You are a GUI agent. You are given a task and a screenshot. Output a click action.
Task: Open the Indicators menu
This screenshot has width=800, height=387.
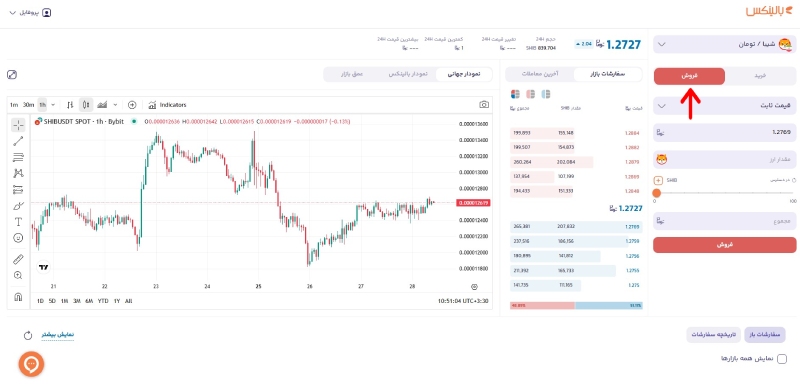(x=167, y=105)
